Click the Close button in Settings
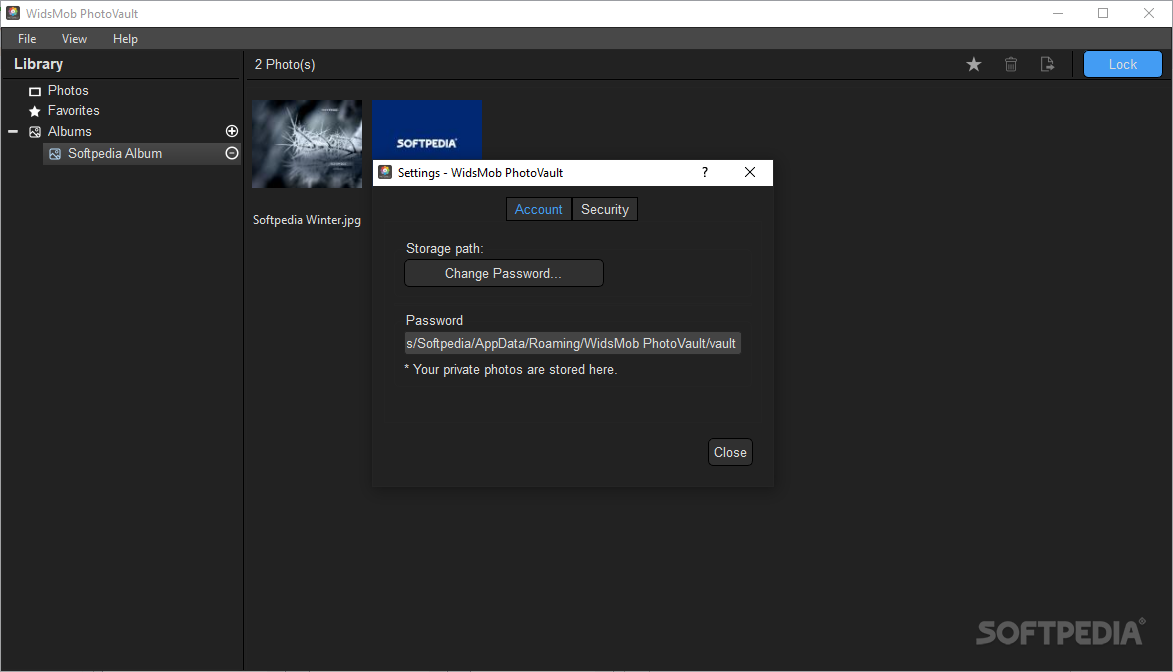Screen dimensions: 1173x672 [730, 452]
